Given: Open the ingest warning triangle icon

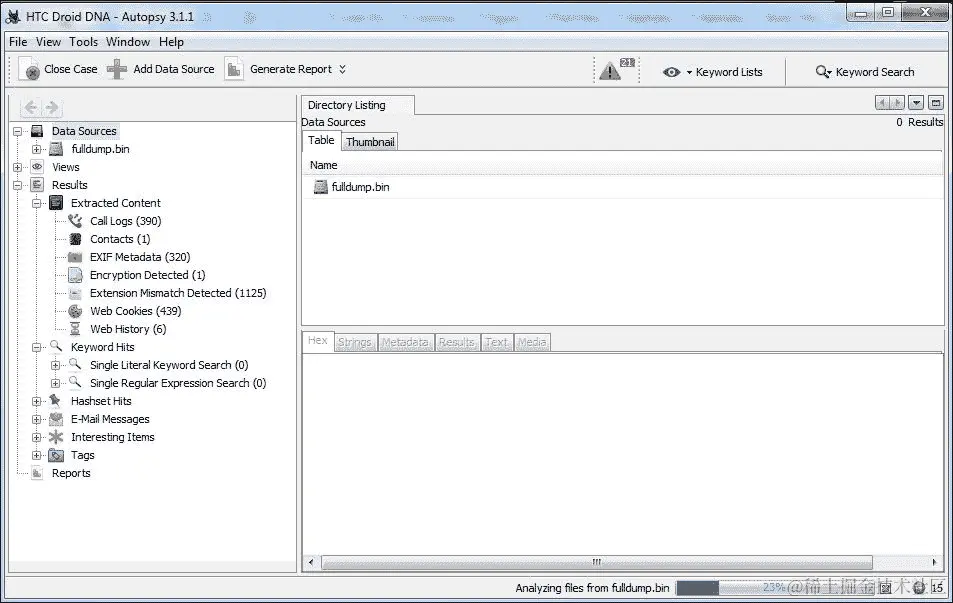Looking at the screenshot, I should (x=610, y=71).
